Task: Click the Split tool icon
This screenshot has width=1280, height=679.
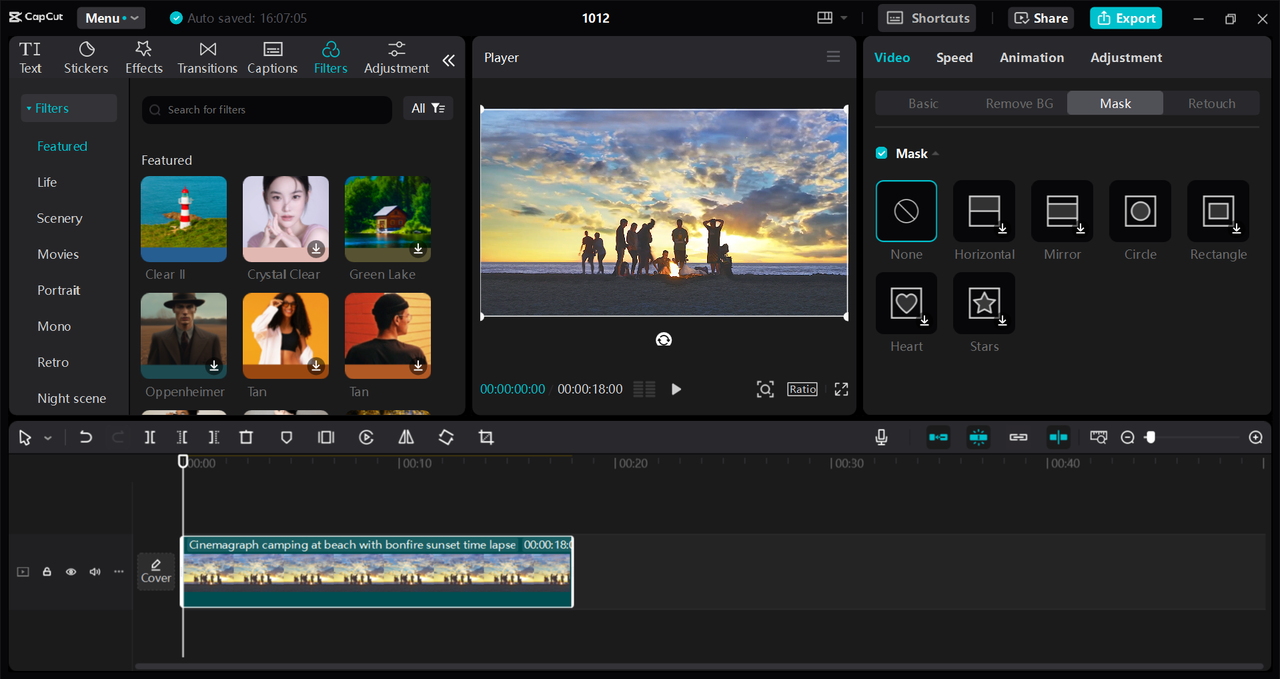Action: [150, 437]
